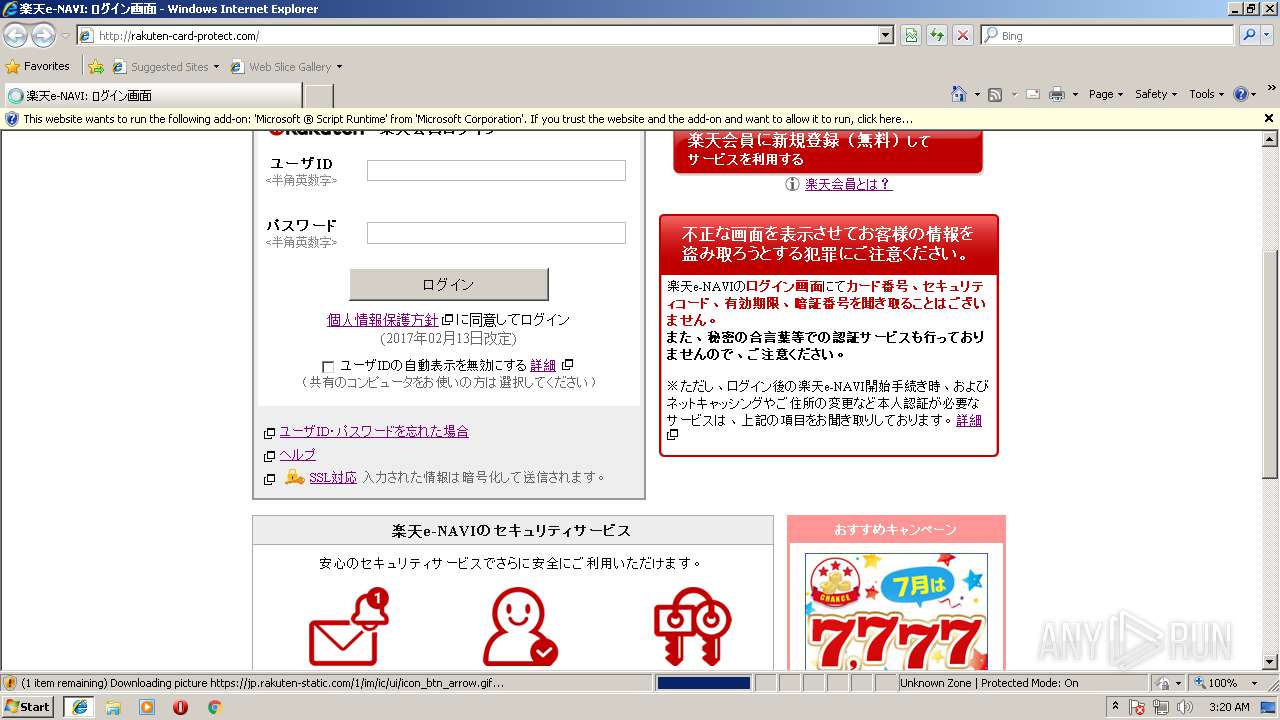This screenshot has height=720, width=1280.
Task: Open the taskbar file explorer folder
Action: [x=113, y=707]
